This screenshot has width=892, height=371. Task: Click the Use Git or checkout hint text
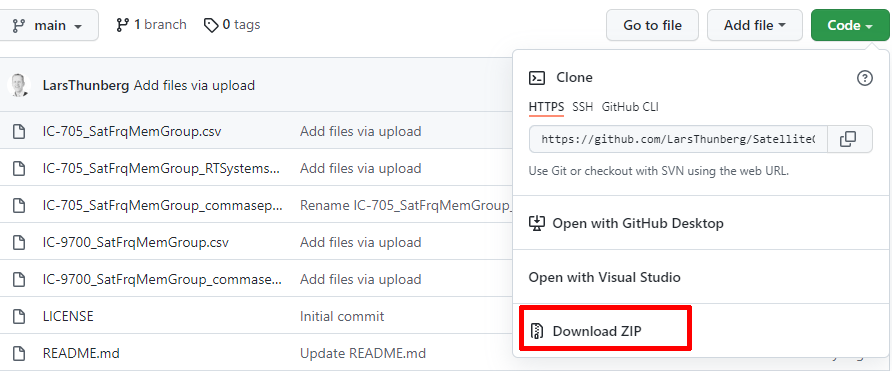659,171
